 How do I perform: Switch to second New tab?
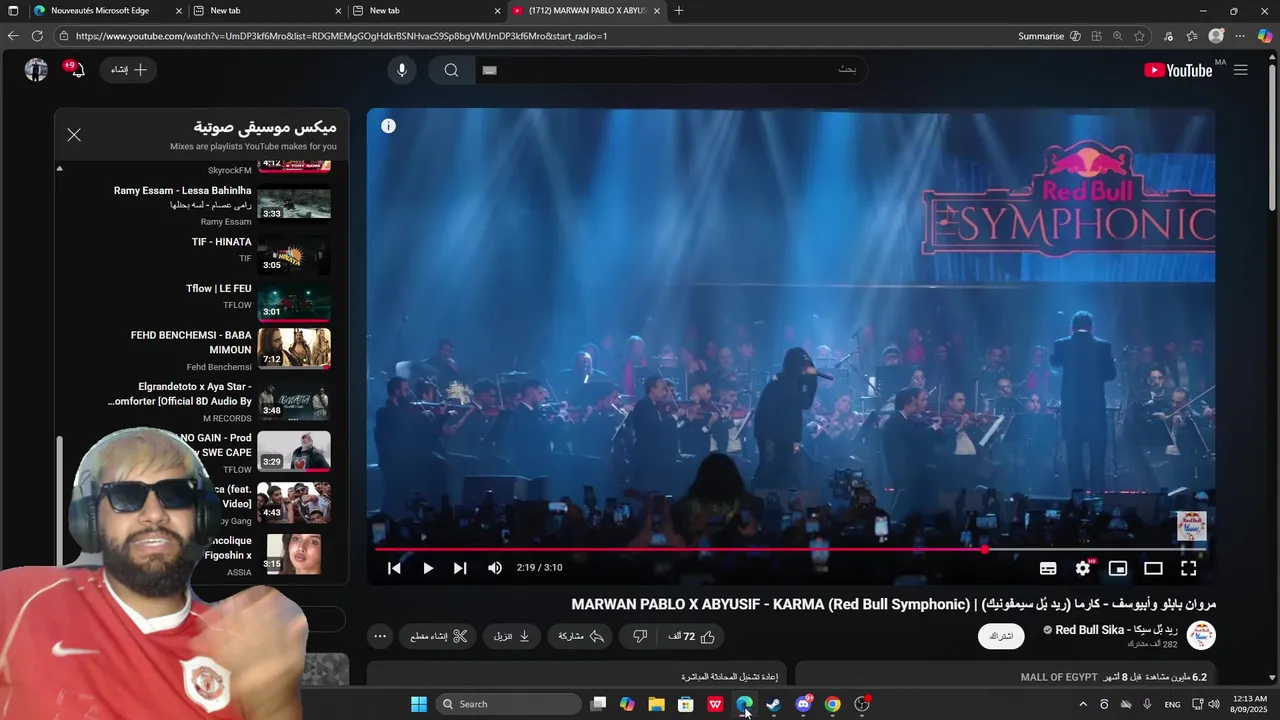pyautogui.click(x=427, y=10)
